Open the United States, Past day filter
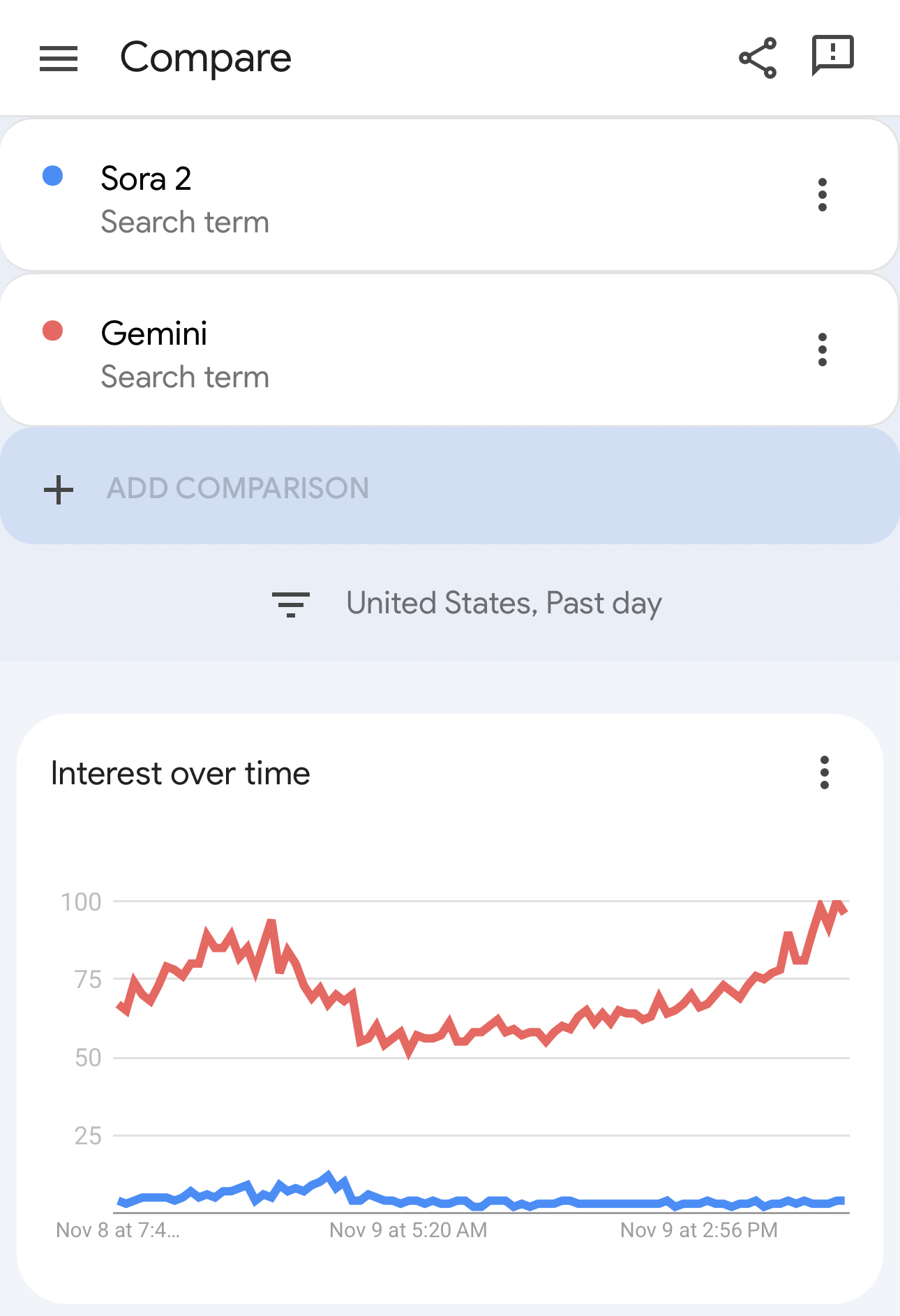Viewport: 900px width, 1316px height. tap(504, 604)
